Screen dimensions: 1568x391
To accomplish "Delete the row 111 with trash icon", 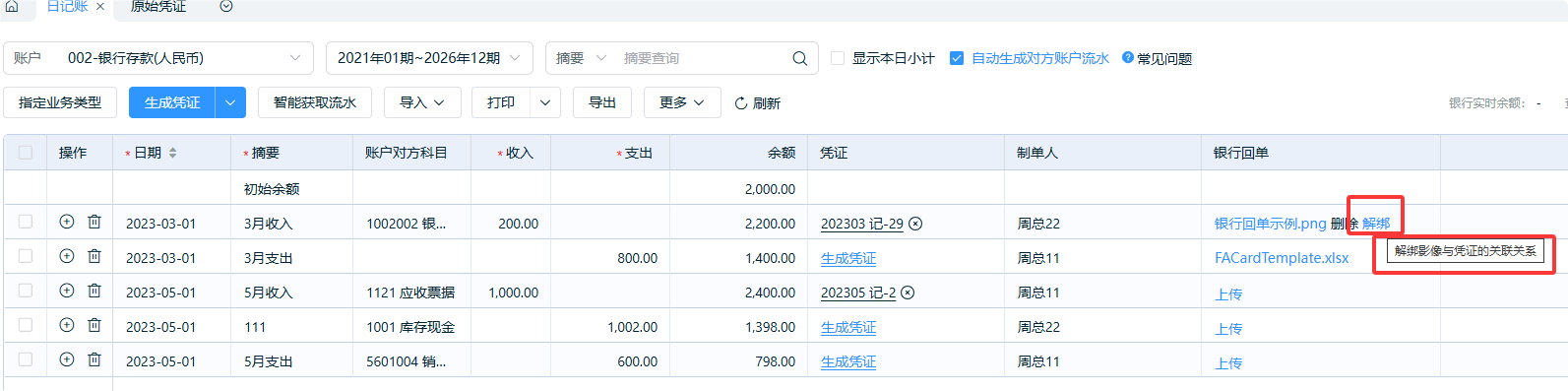I will [x=94, y=325].
